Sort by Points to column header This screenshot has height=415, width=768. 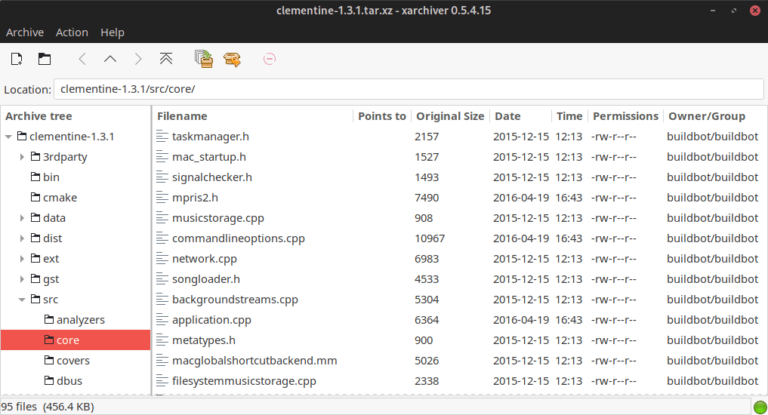tap(382, 116)
